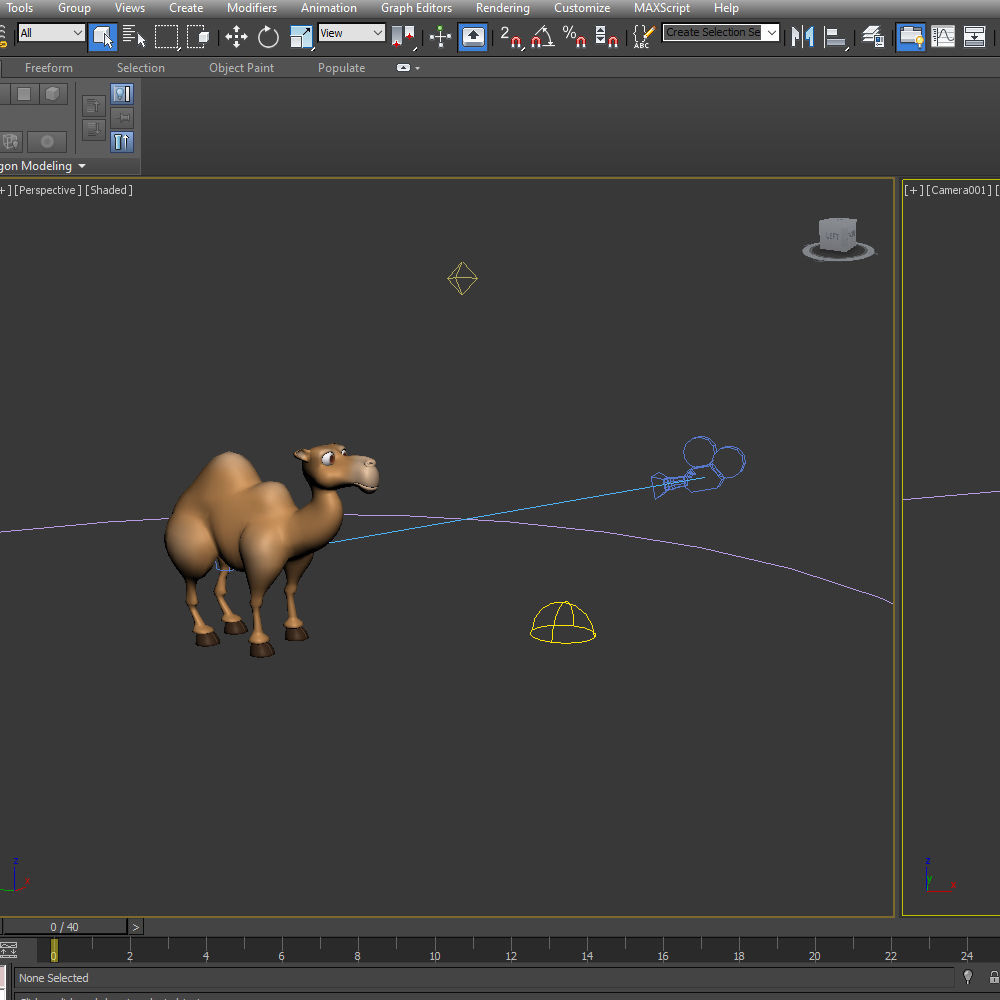Image resolution: width=1000 pixels, height=1000 pixels.
Task: Click Use Pivot Point Center icon
Action: pyautogui.click(x=404, y=36)
